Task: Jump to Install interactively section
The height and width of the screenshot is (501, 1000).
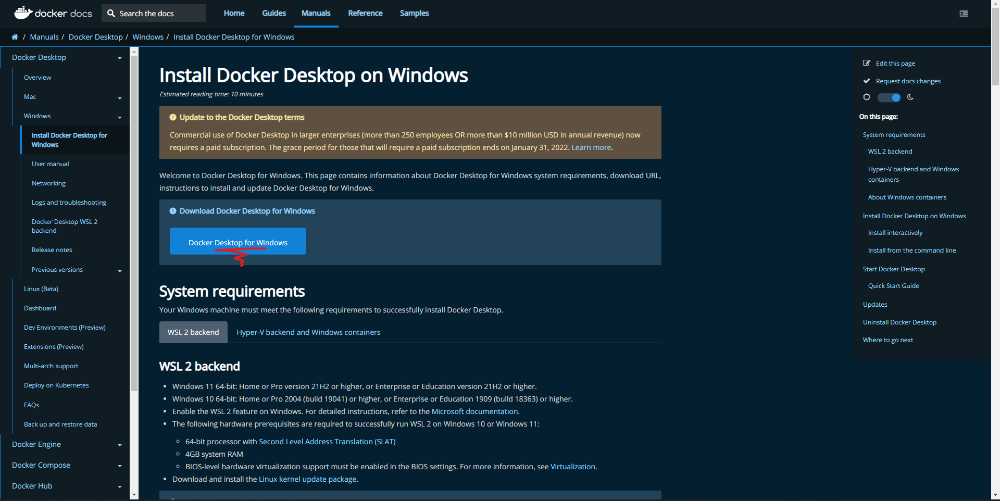Action: click(895, 233)
